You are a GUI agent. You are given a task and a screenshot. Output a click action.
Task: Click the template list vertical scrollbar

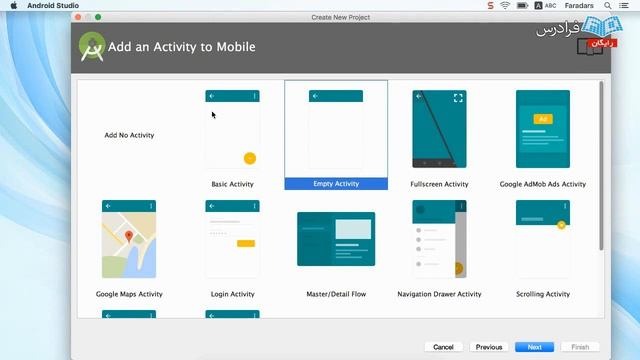(601, 166)
